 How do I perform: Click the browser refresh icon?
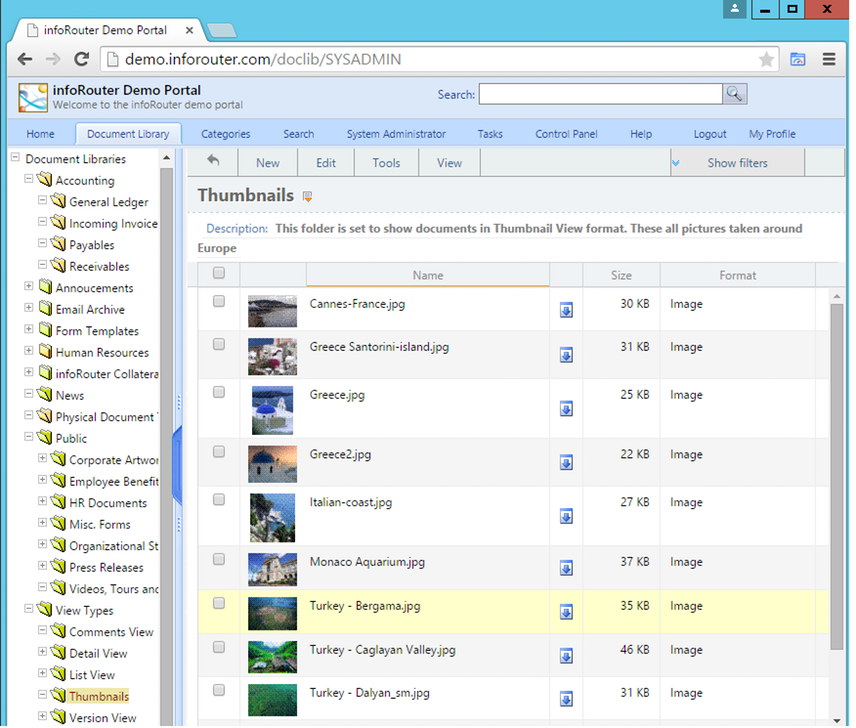click(x=82, y=58)
